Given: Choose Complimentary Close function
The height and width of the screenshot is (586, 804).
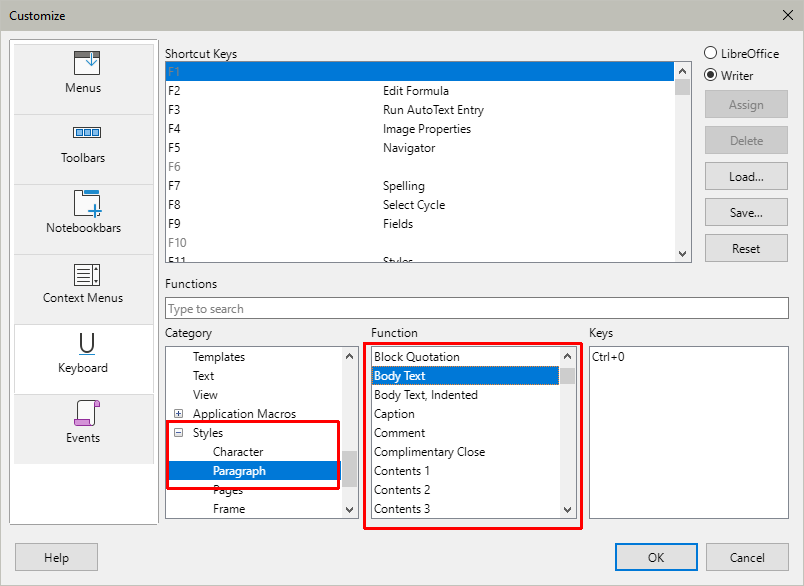Looking at the screenshot, I should tap(466, 451).
